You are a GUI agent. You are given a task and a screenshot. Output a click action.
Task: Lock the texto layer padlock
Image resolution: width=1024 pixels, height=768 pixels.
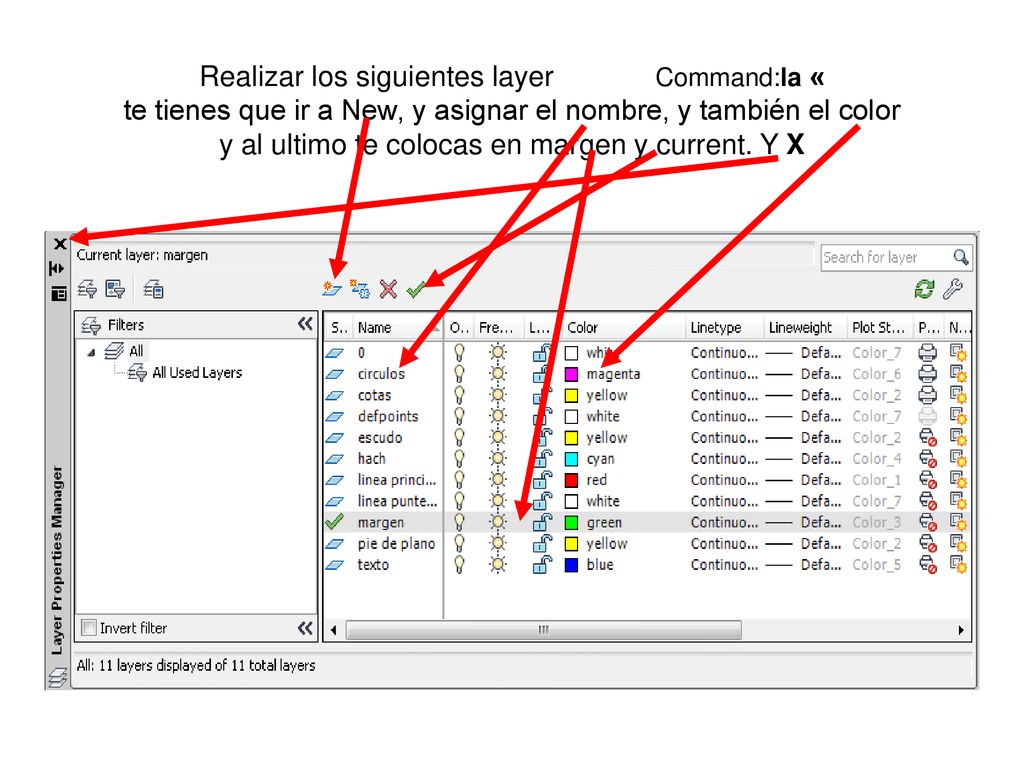coord(542,565)
